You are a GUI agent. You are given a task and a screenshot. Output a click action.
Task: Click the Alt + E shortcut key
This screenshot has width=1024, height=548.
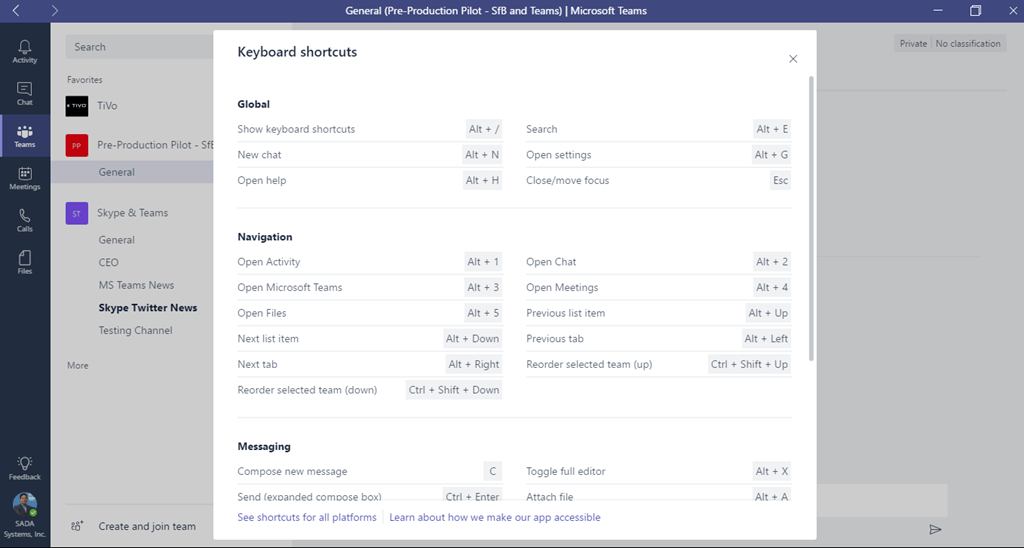pyautogui.click(x=772, y=129)
